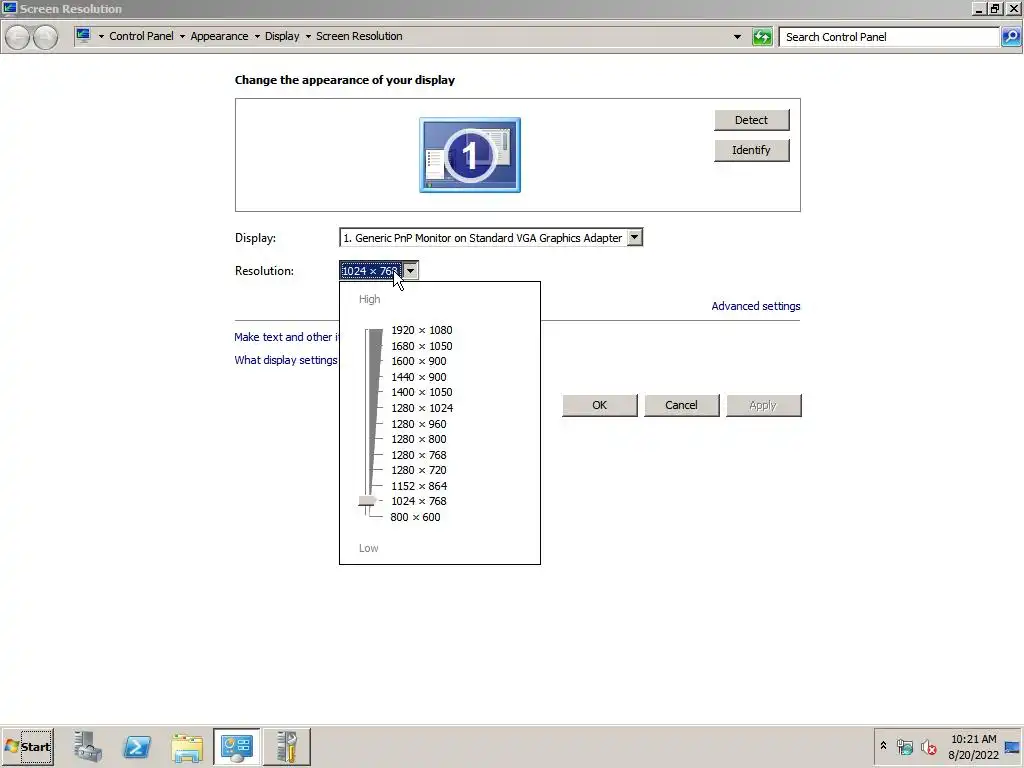Select 1024 × 768 resolution entry
The width and height of the screenshot is (1024, 768).
click(x=419, y=502)
